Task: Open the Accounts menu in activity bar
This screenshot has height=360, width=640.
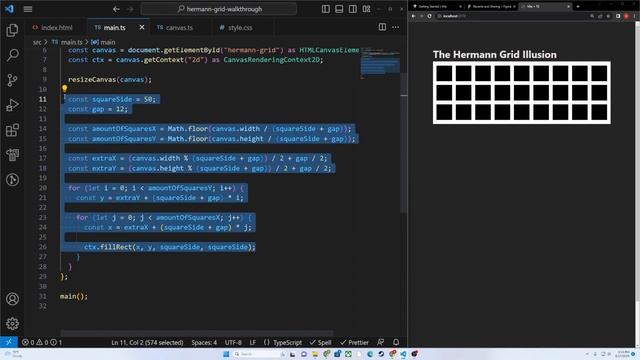Action: [x=12, y=299]
